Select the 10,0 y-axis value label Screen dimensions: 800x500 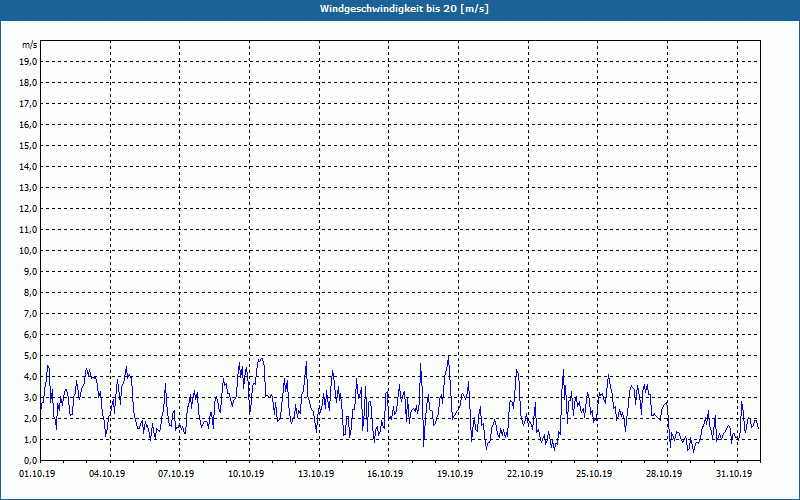(28, 250)
